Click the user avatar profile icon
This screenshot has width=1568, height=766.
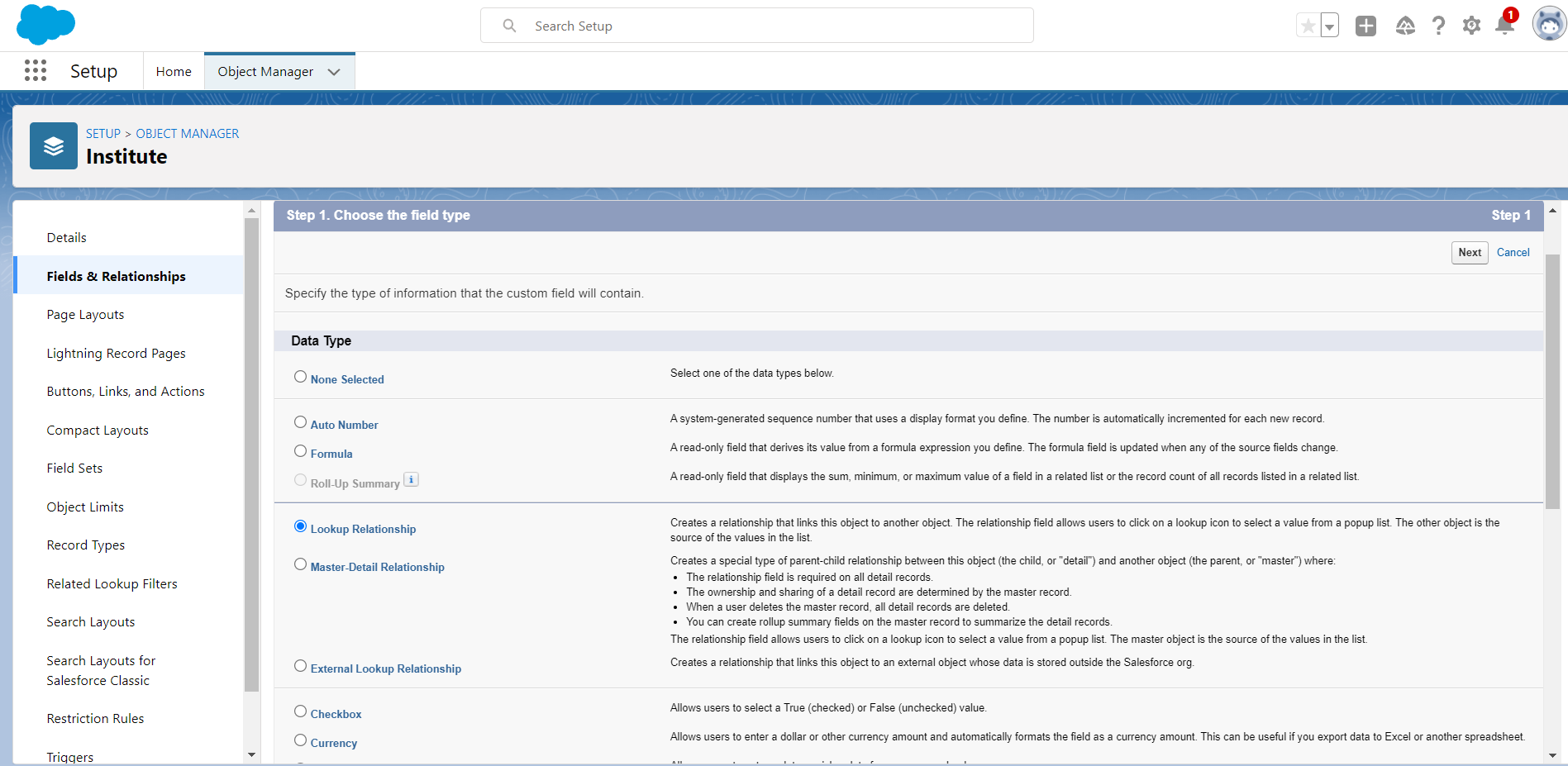tap(1548, 25)
